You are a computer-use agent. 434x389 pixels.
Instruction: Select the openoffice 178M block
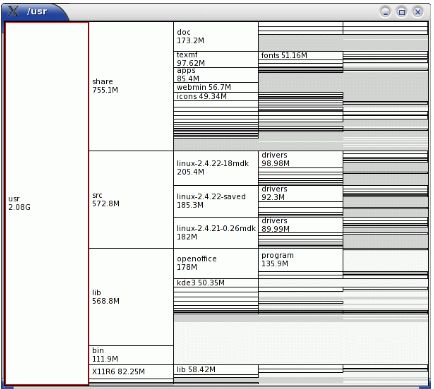click(216, 263)
